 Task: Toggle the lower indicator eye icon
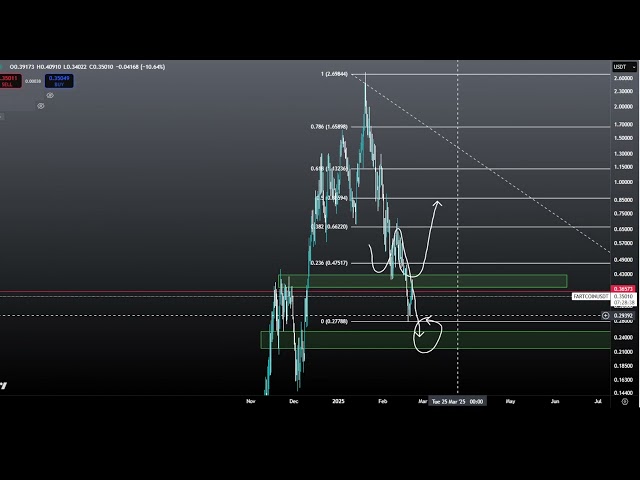click(x=38, y=106)
